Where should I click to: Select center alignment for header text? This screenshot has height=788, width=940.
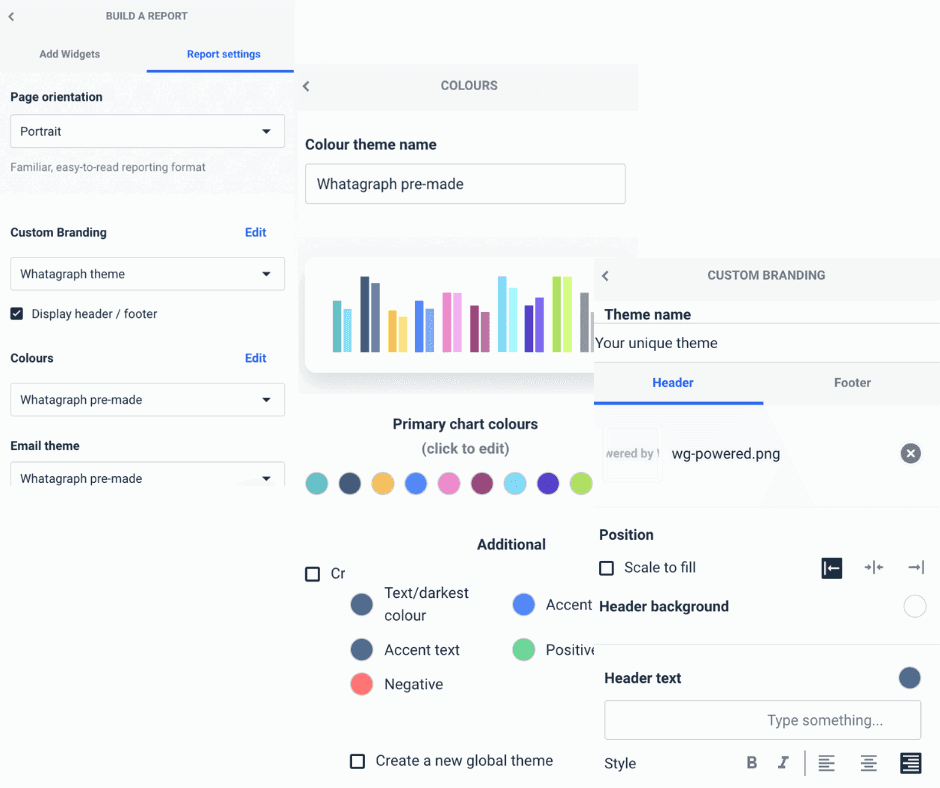[868, 763]
